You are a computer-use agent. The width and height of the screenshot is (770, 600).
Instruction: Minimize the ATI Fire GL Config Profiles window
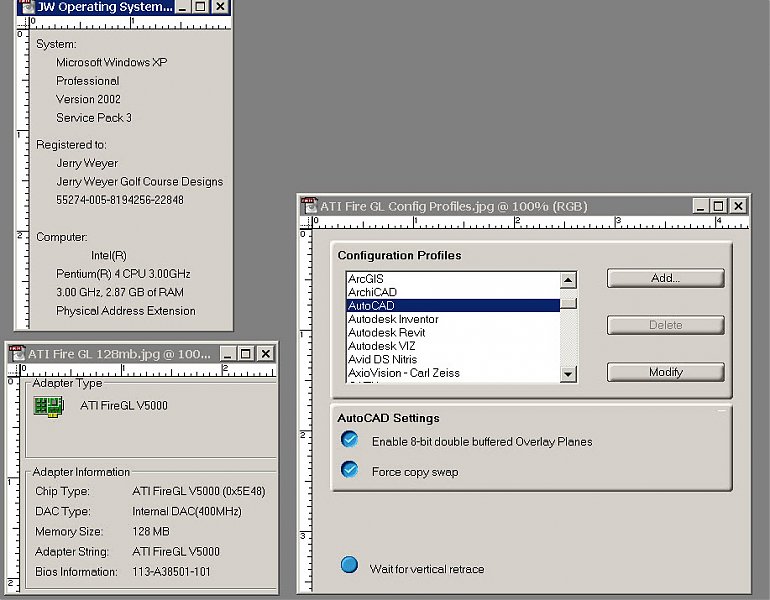coord(700,206)
